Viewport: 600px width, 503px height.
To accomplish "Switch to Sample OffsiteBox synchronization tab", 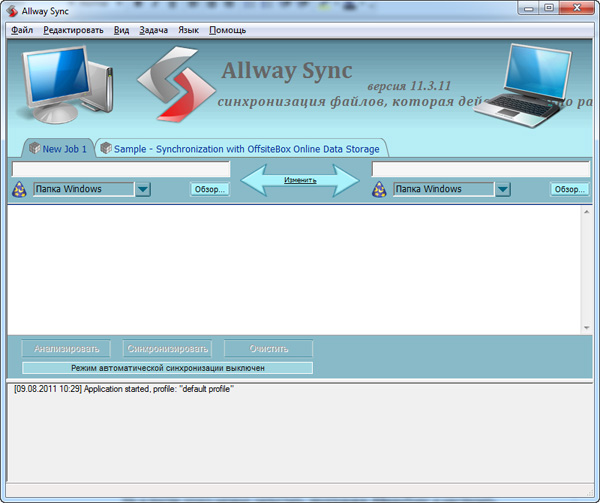I will point(245,149).
